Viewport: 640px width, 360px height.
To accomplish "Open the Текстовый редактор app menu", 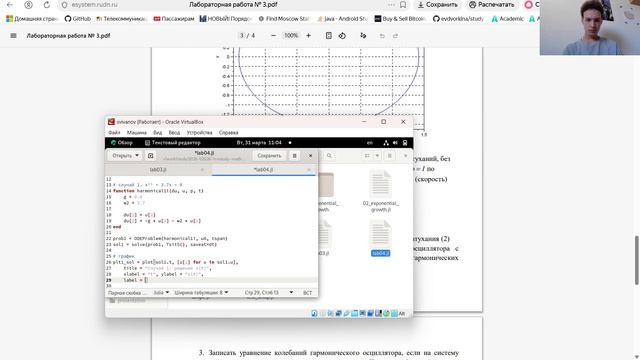I will [173, 143].
